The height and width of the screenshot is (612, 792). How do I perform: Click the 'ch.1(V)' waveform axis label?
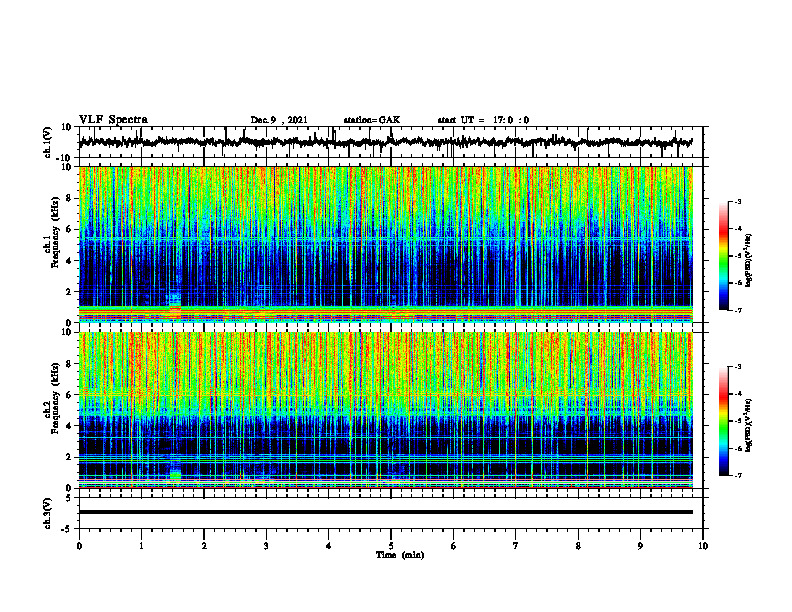[47, 142]
